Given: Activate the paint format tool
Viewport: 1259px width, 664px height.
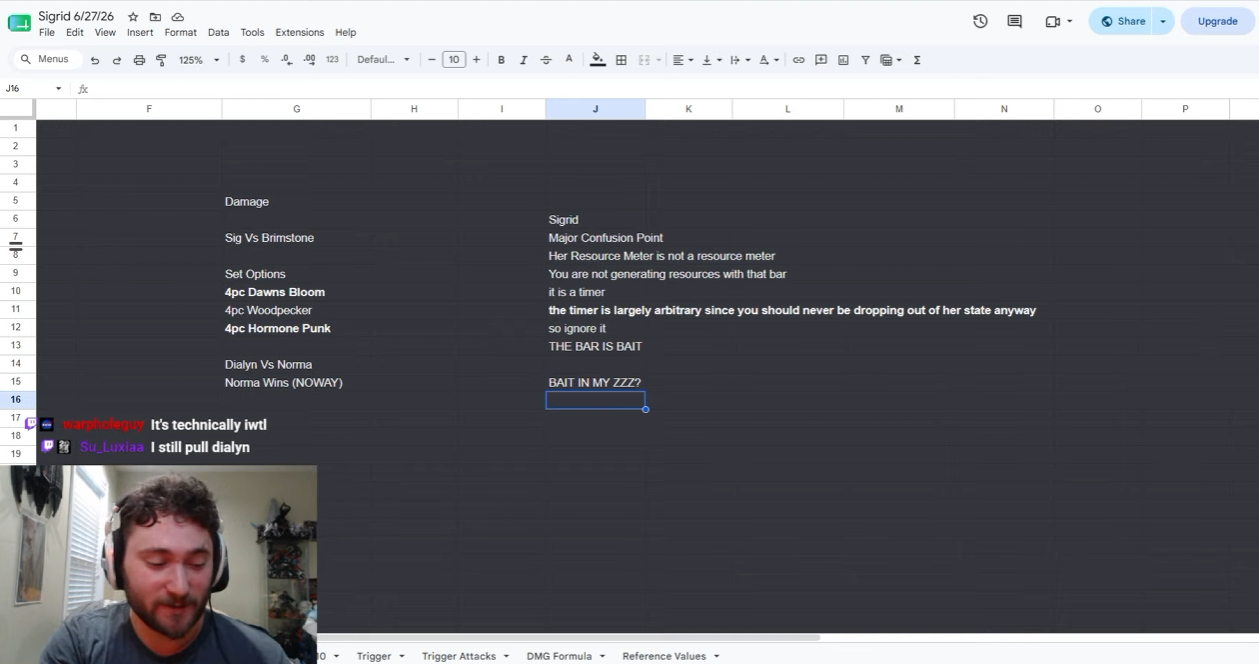Looking at the screenshot, I should click(x=161, y=60).
